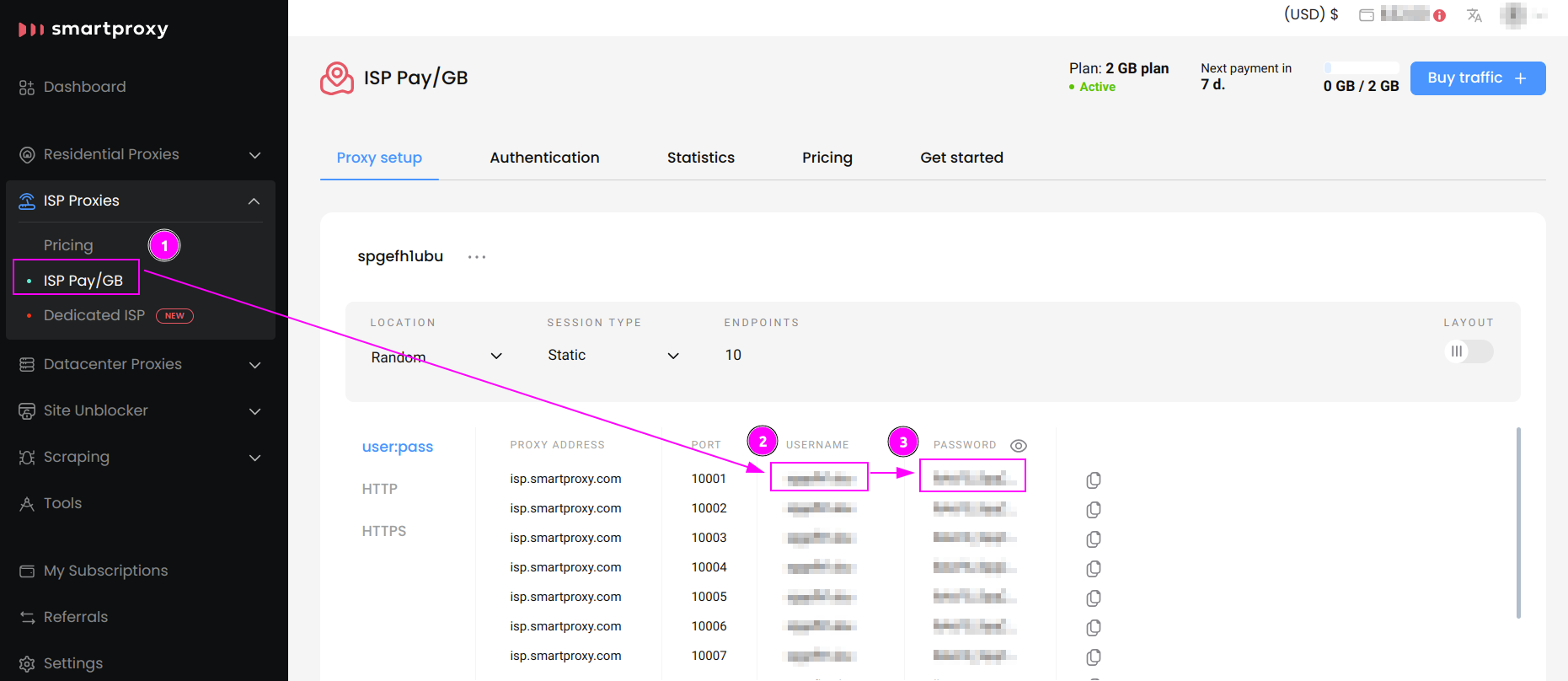
Task: Copy the proxy row for port 10003
Action: click(x=1094, y=539)
